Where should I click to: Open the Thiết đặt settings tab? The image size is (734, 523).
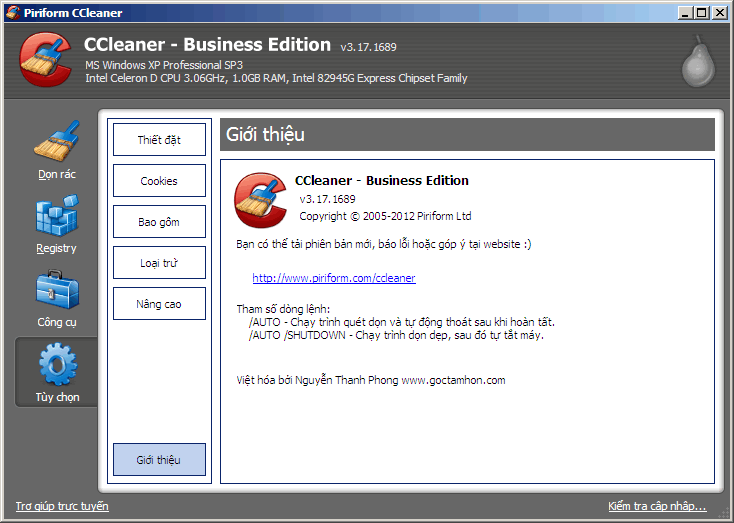[x=159, y=140]
